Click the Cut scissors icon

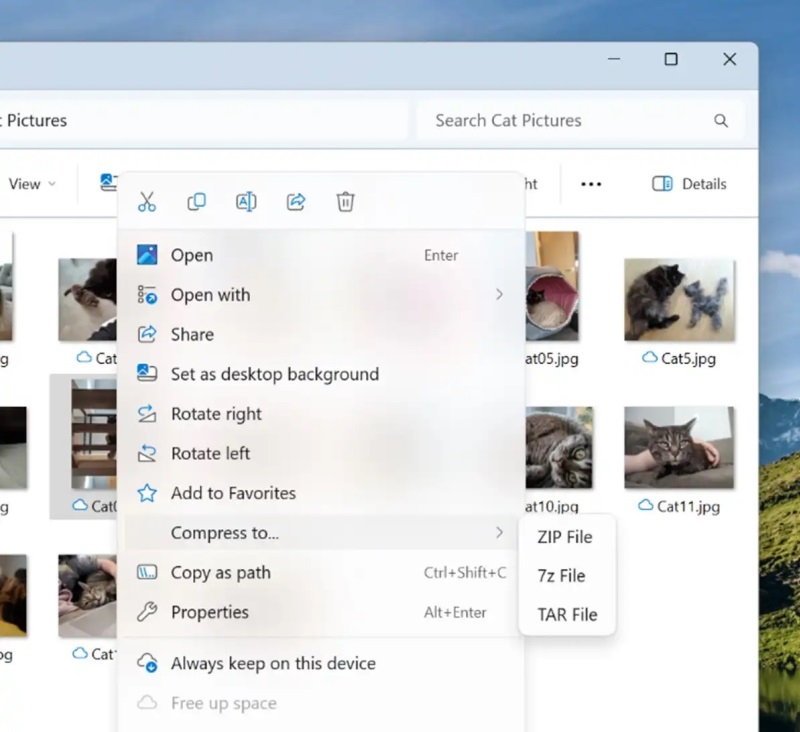tap(147, 202)
